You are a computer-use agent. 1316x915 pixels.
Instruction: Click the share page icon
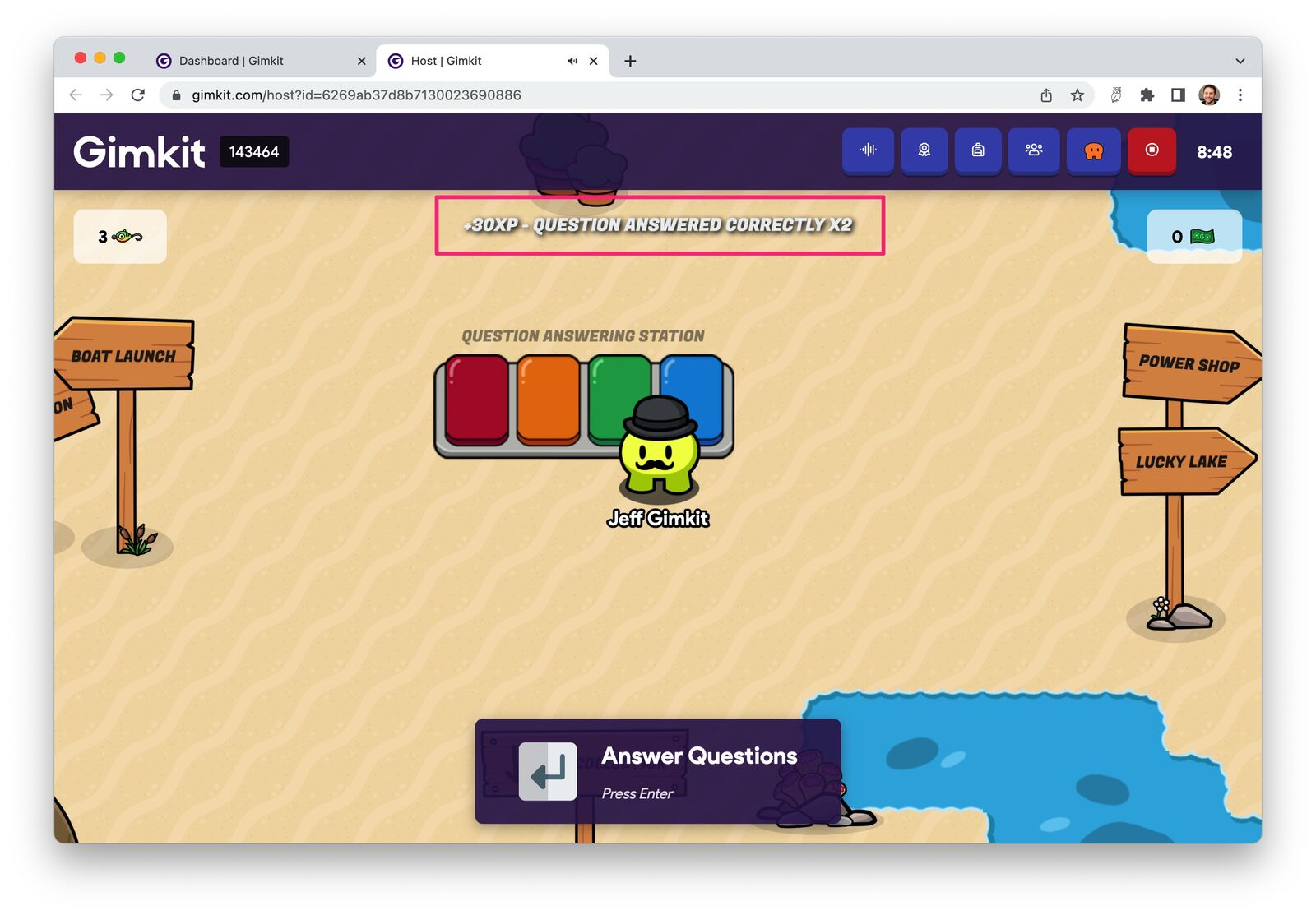[1046, 95]
